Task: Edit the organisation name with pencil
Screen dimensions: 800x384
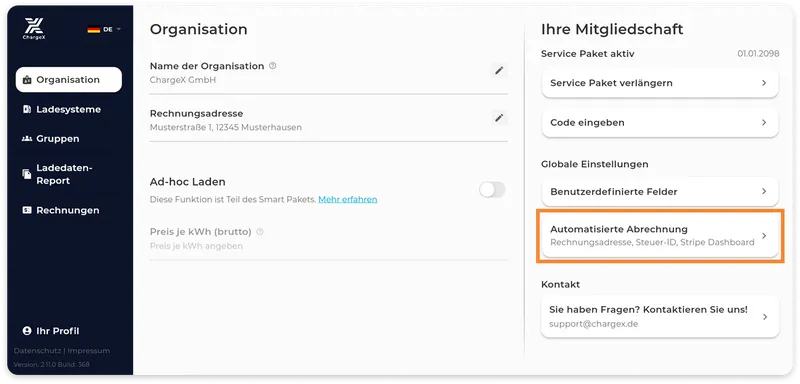Action: (499, 70)
